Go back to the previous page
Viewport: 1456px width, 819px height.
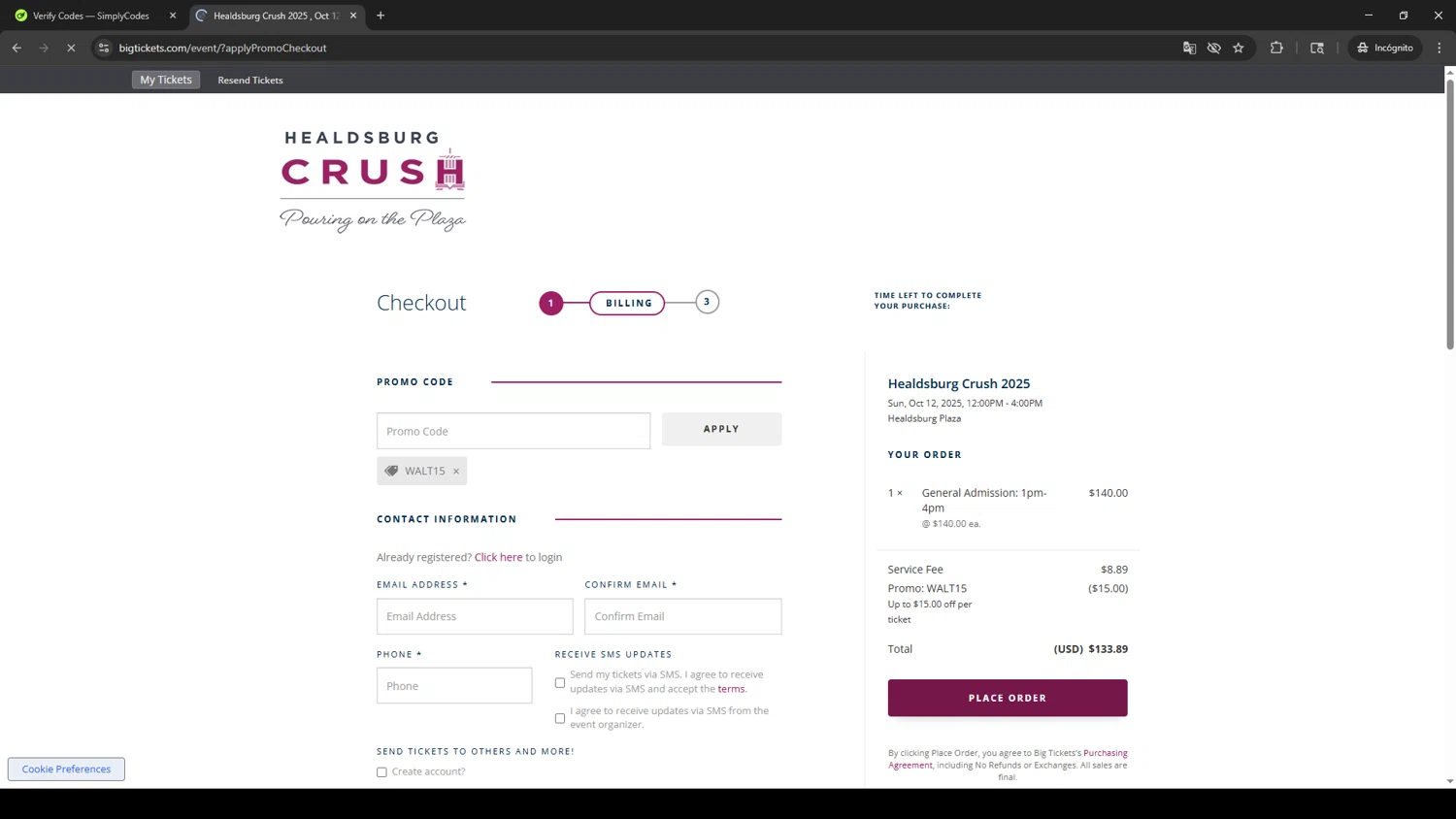[17, 48]
